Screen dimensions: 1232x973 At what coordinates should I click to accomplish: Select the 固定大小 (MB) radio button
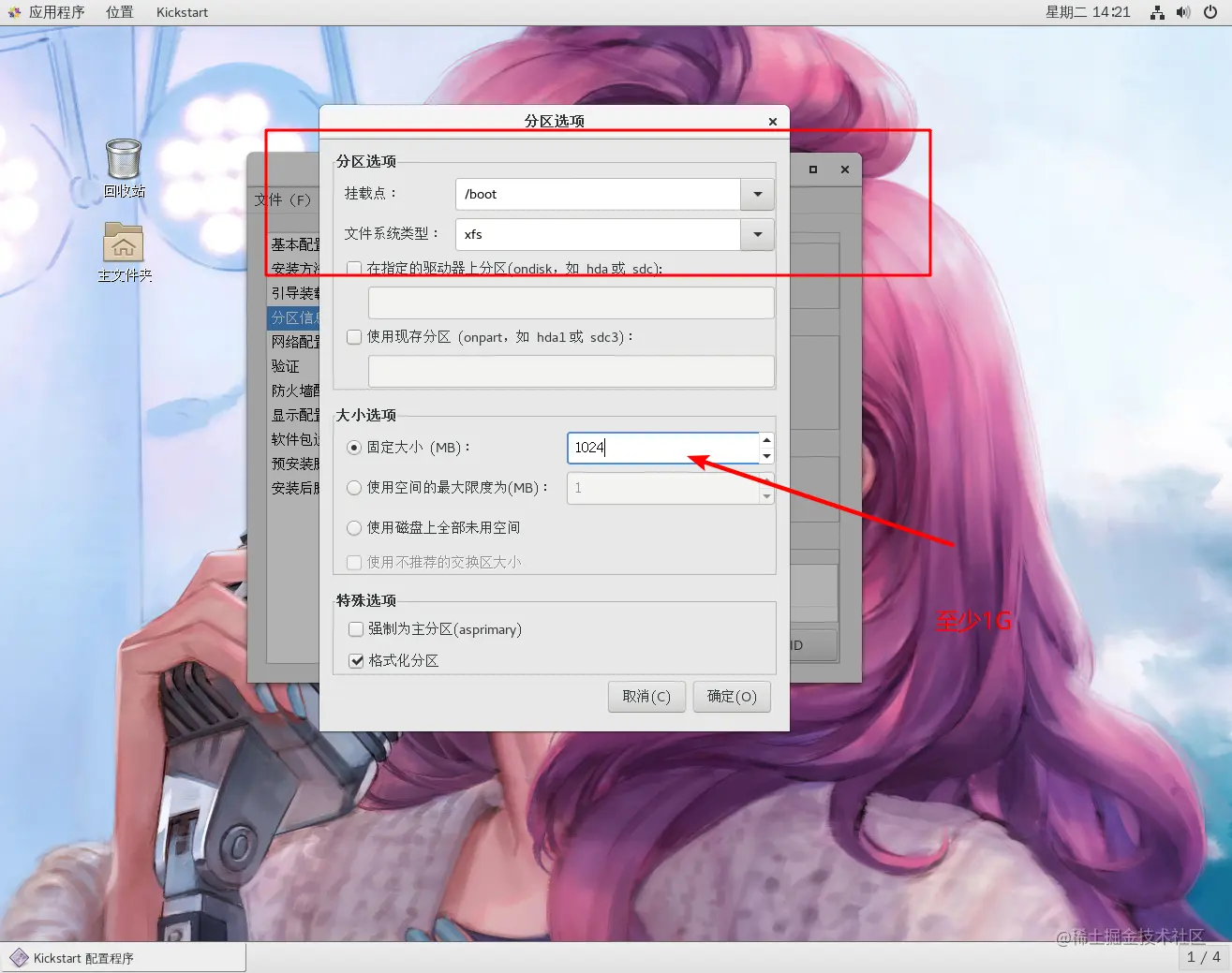[354, 448]
